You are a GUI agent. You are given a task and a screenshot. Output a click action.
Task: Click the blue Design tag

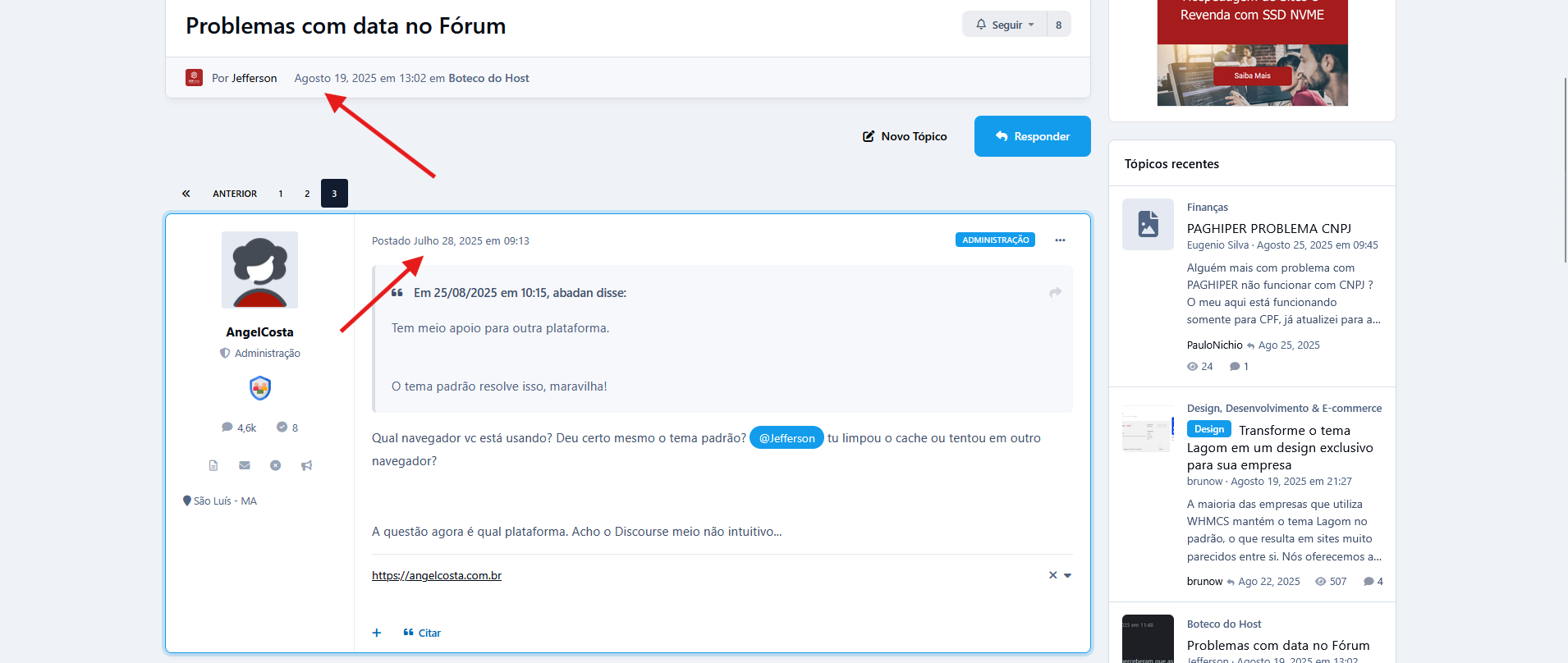tap(1209, 429)
